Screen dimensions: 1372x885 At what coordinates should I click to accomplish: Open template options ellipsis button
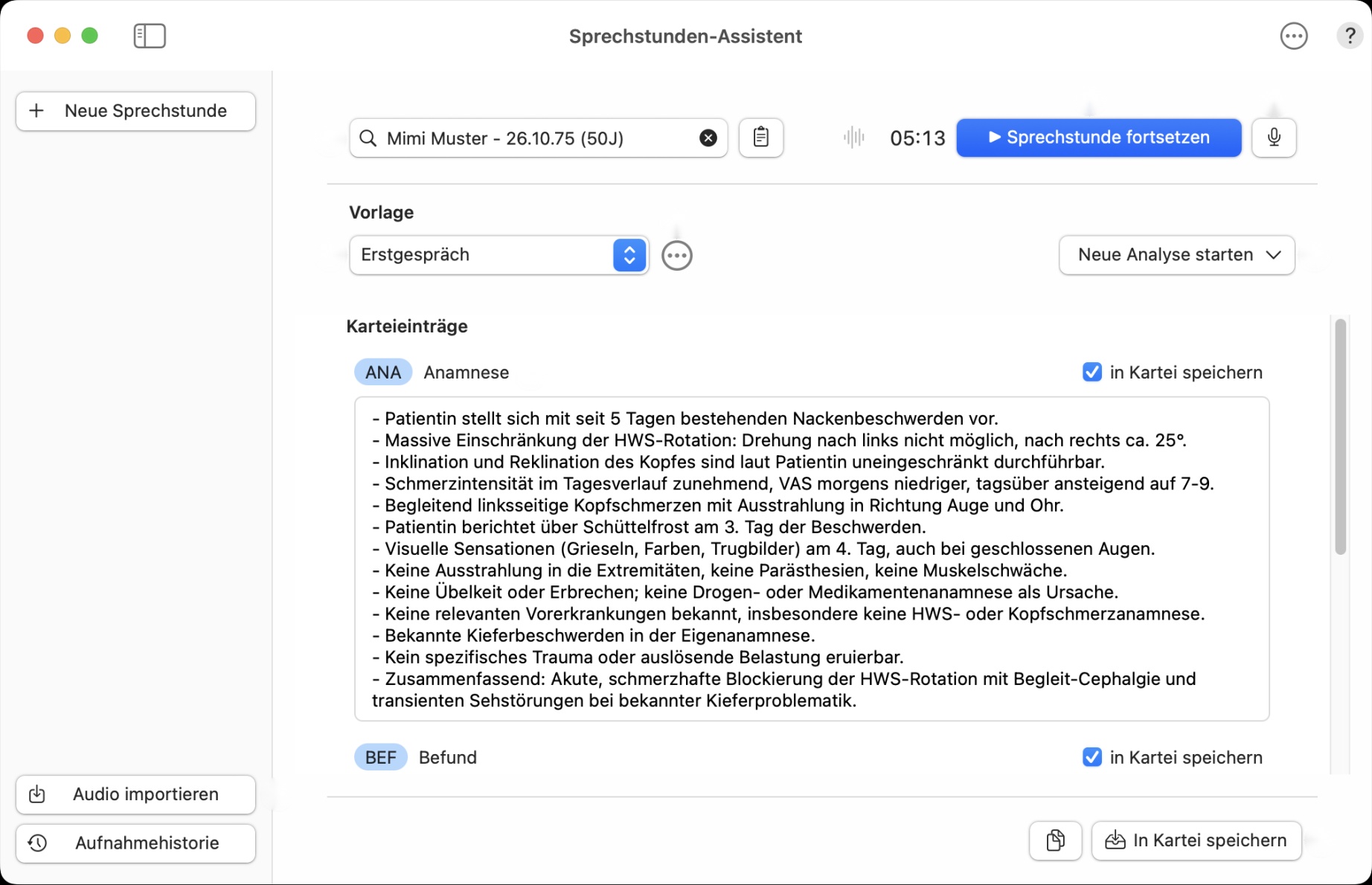pos(677,255)
